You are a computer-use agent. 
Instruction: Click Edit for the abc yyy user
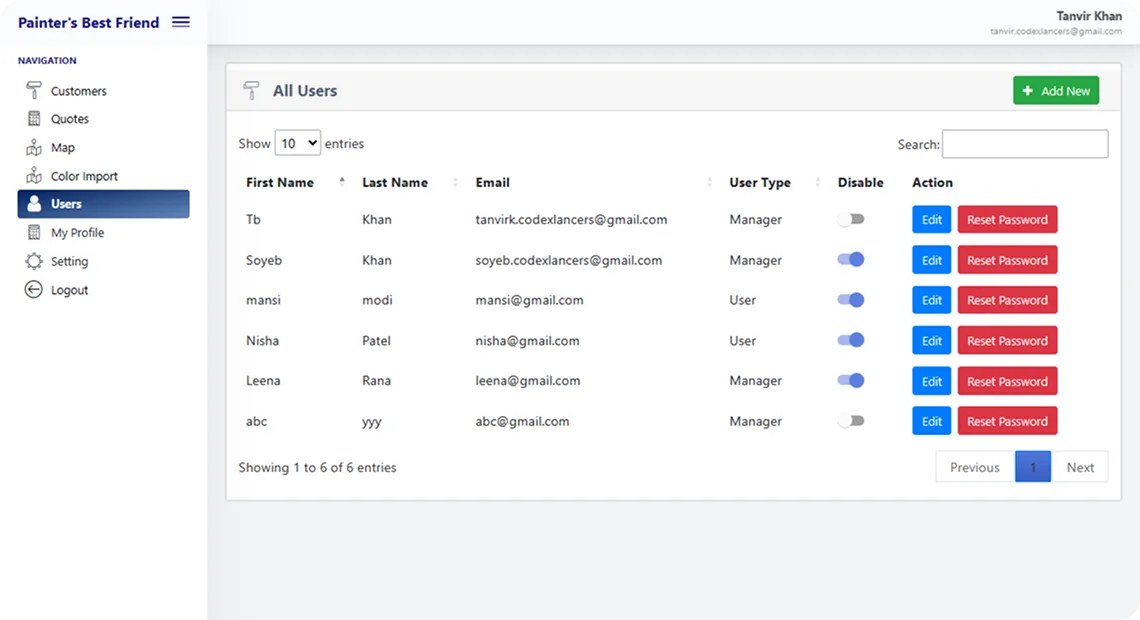[x=931, y=422]
